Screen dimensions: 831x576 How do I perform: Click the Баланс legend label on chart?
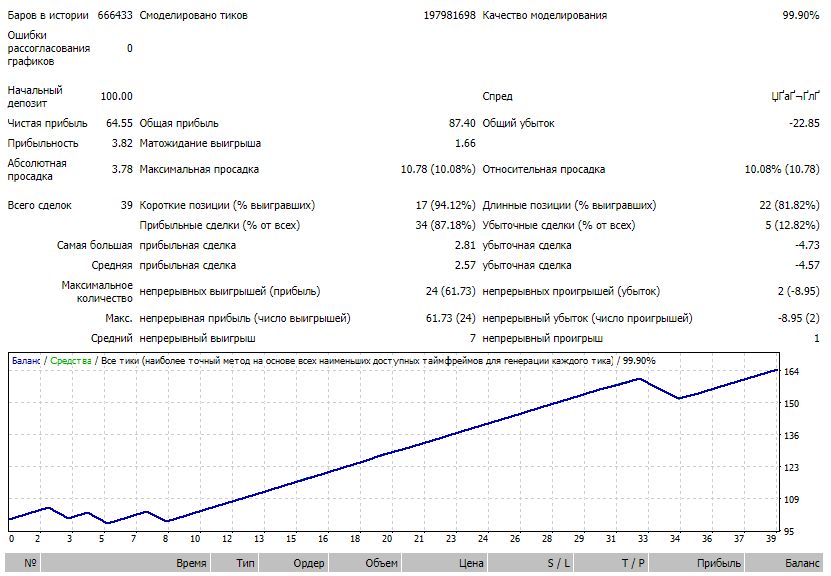26,361
